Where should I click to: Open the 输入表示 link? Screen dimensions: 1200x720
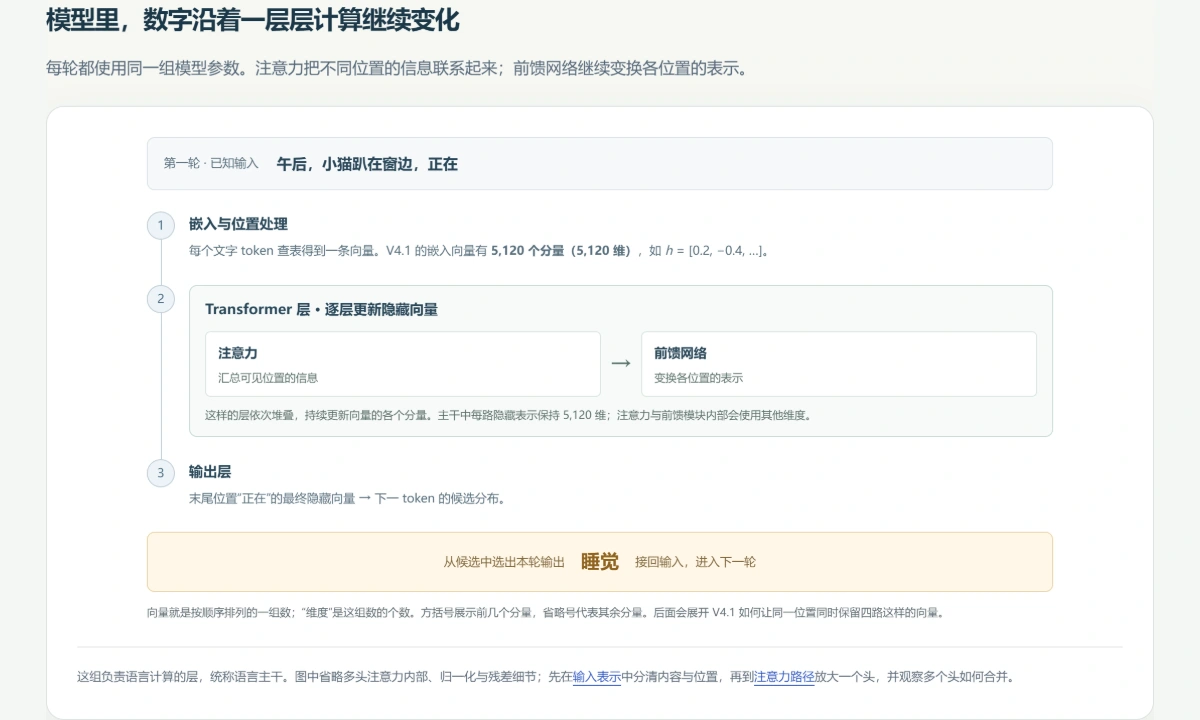pyautogui.click(x=597, y=677)
